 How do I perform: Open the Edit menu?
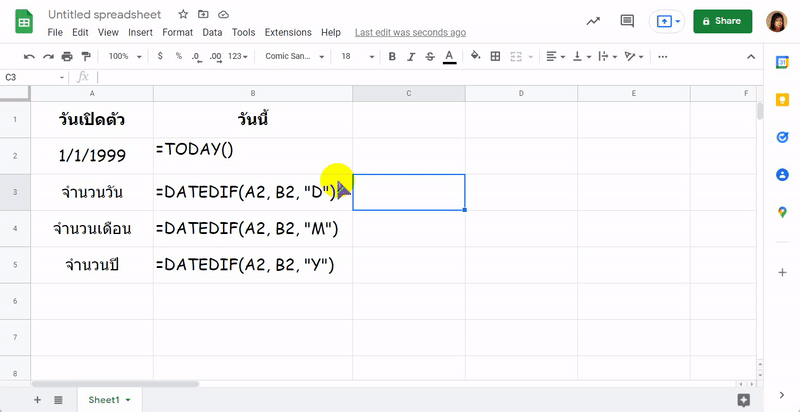(x=80, y=32)
